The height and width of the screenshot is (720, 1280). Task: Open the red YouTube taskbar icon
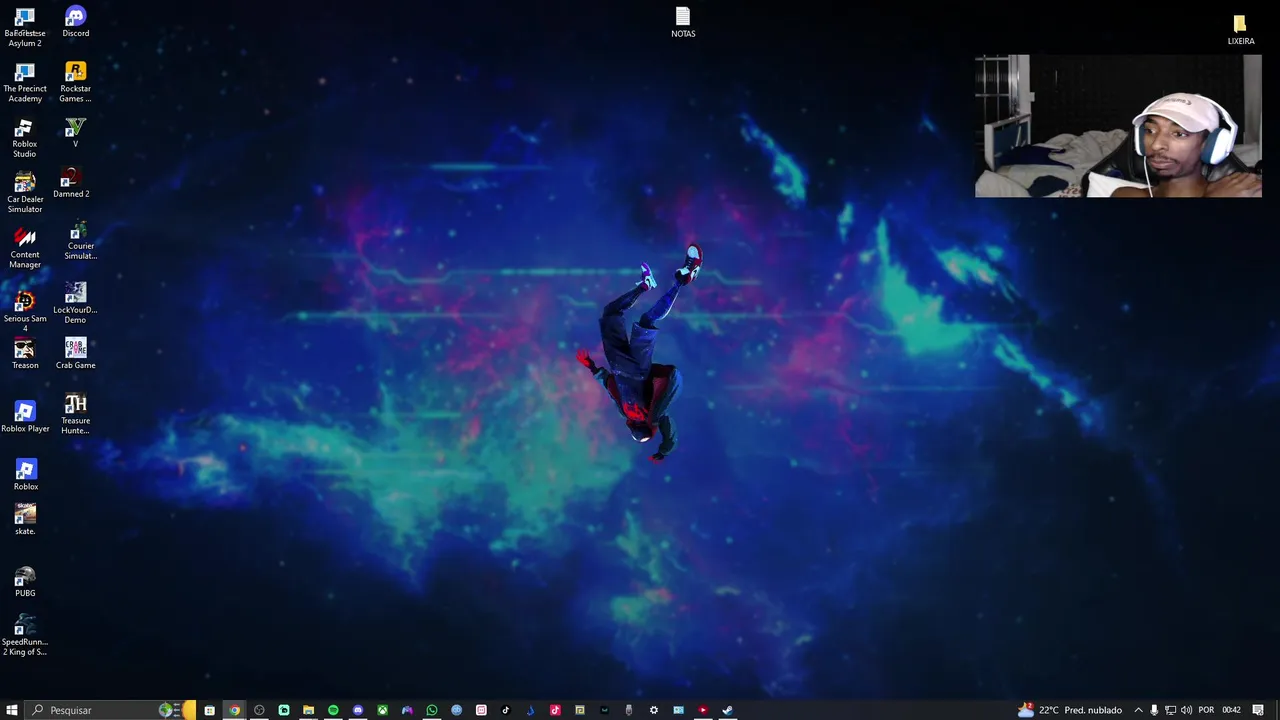pos(702,710)
